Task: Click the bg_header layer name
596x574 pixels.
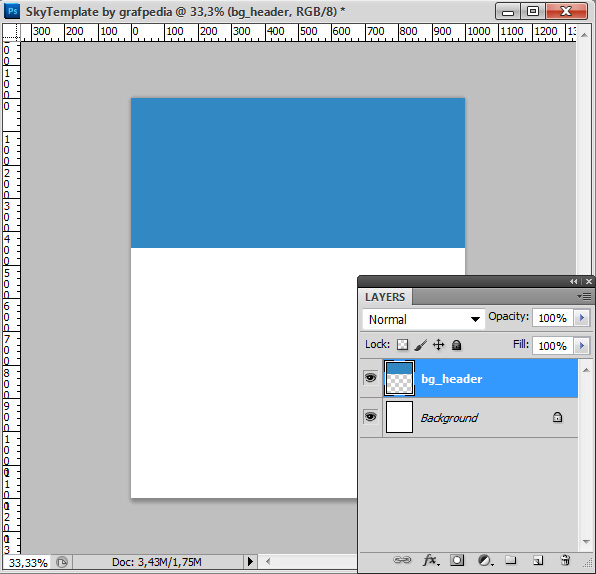Action: [x=452, y=379]
